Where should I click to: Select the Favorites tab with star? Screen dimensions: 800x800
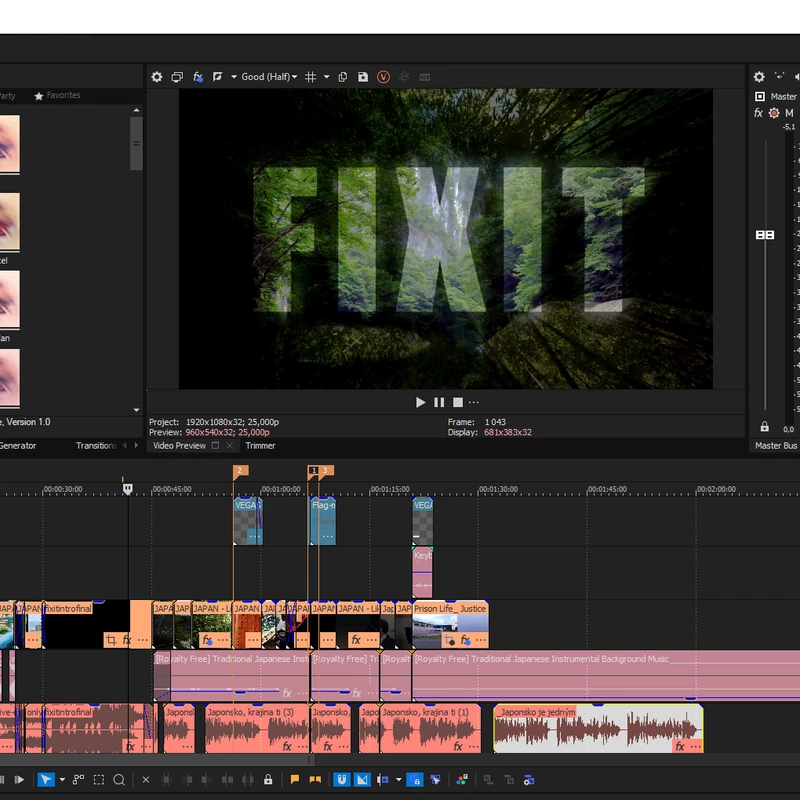pos(57,95)
